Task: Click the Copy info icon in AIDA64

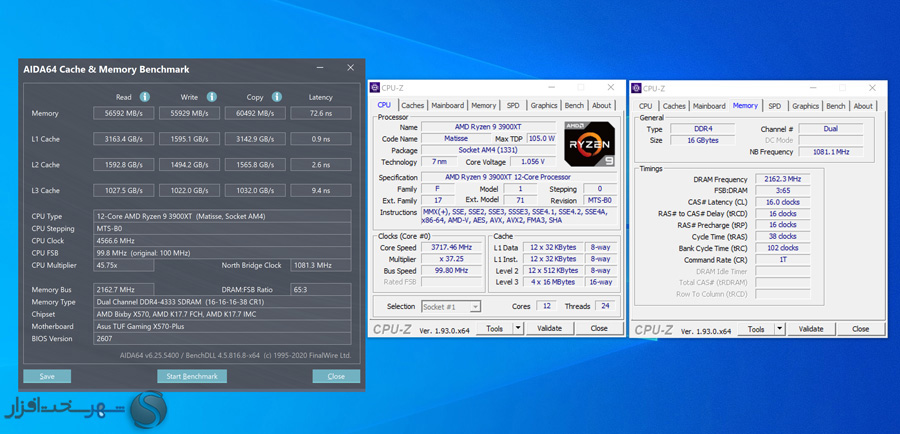Action: pyautogui.click(x=277, y=96)
